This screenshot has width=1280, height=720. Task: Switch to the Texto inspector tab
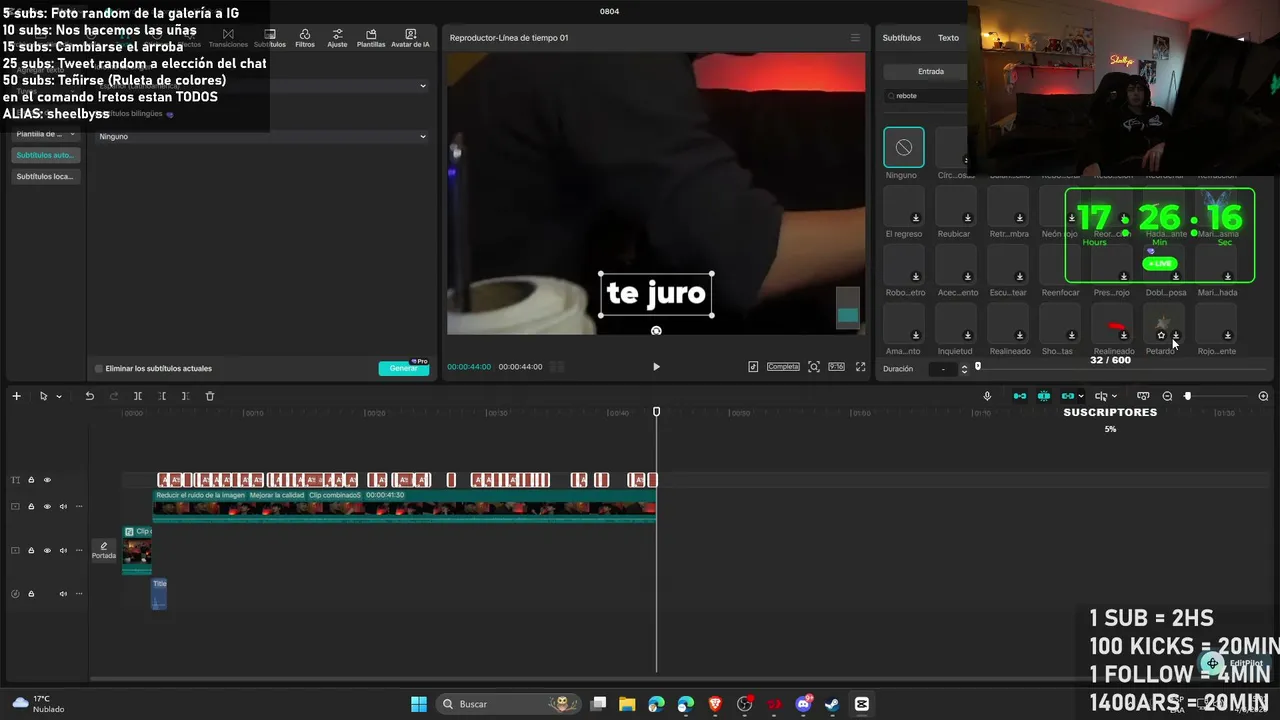tap(948, 38)
